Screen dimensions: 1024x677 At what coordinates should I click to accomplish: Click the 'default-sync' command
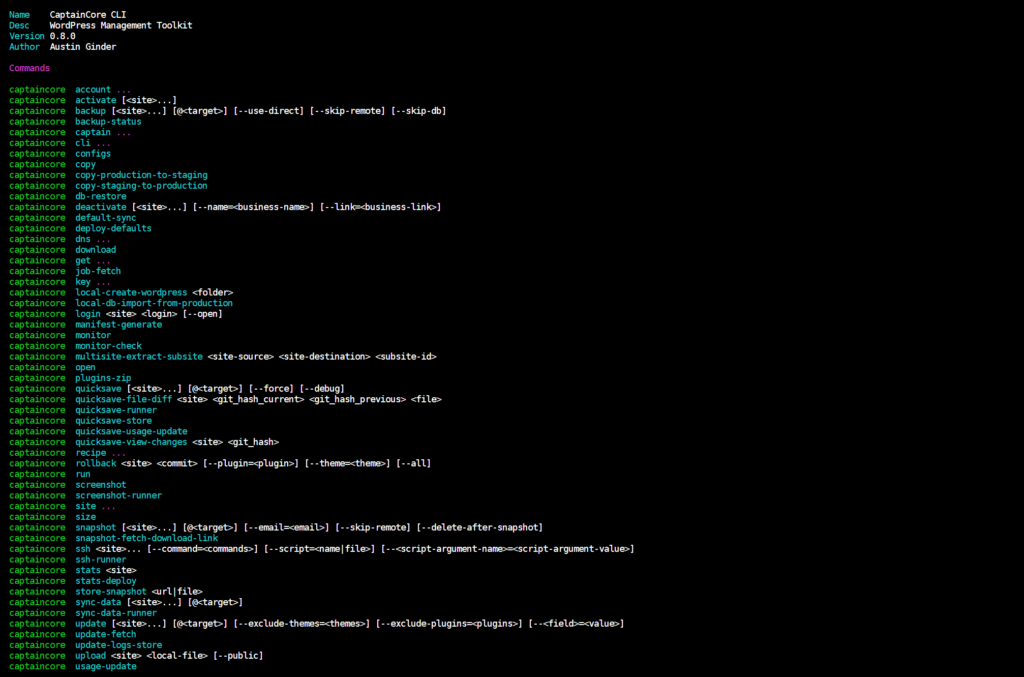tap(105, 218)
